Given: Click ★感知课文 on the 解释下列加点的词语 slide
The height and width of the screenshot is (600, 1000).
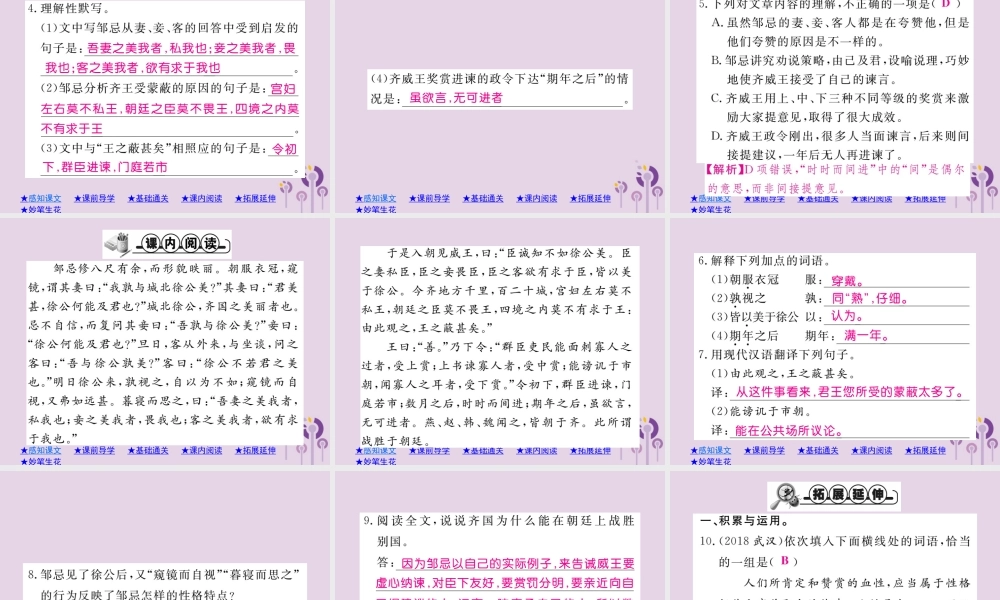Looking at the screenshot, I should pos(710,451).
